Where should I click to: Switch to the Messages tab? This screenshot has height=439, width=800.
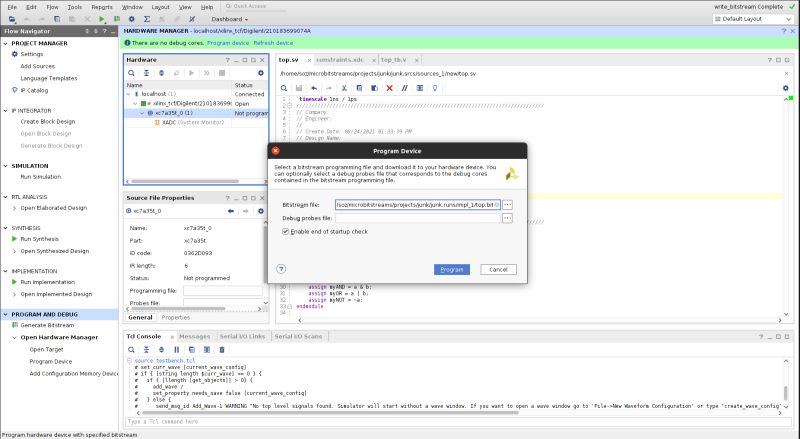click(x=194, y=336)
